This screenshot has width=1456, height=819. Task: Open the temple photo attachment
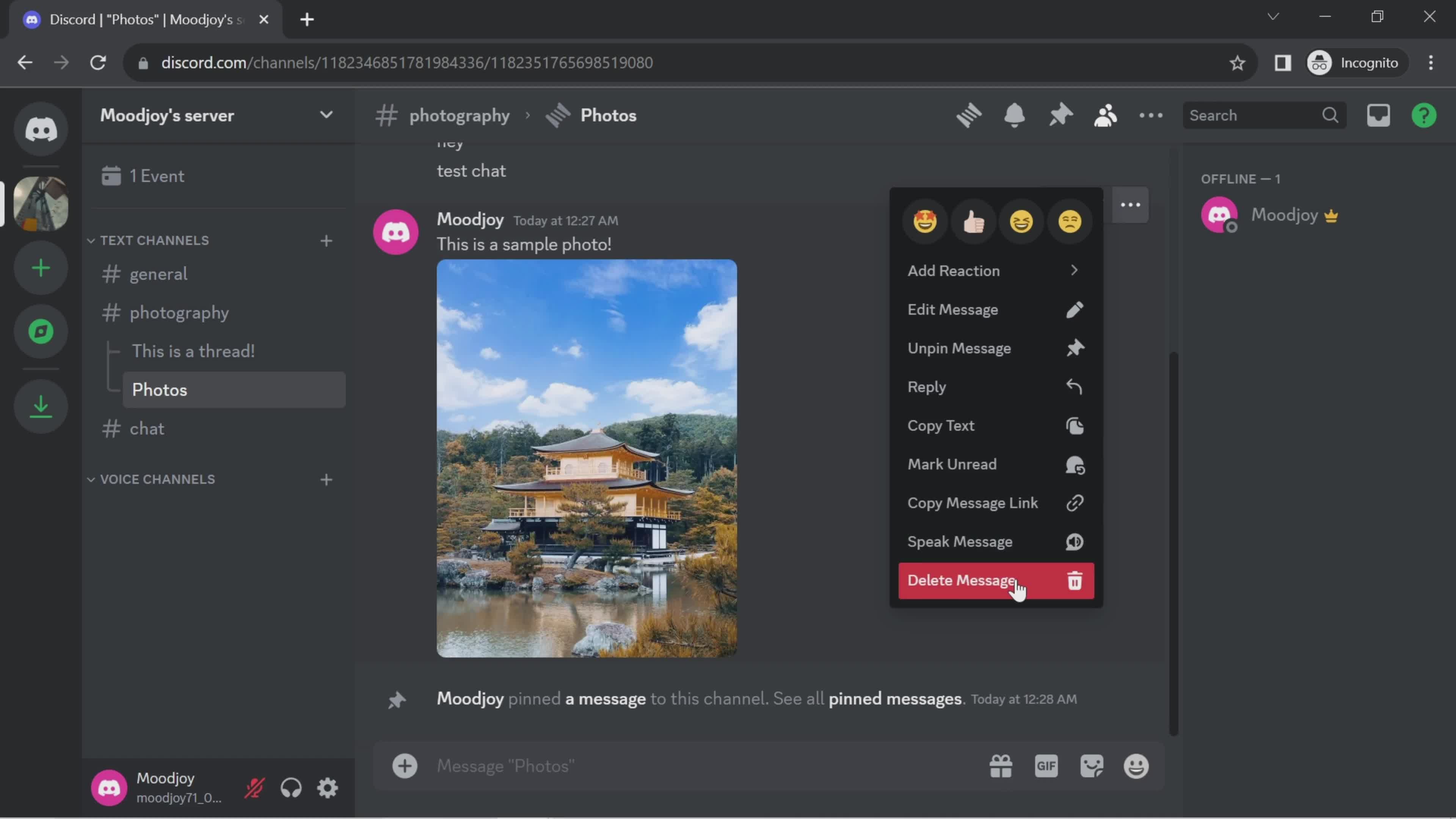[587, 458]
